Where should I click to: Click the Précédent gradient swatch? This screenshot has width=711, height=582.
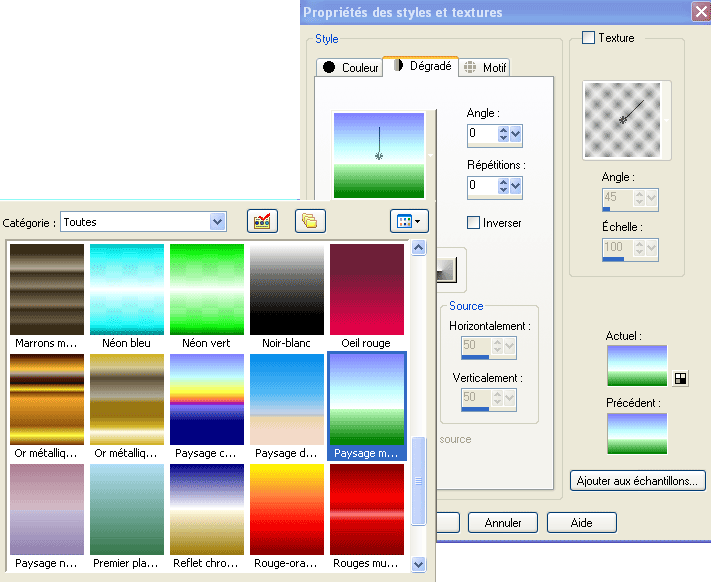tap(636, 432)
